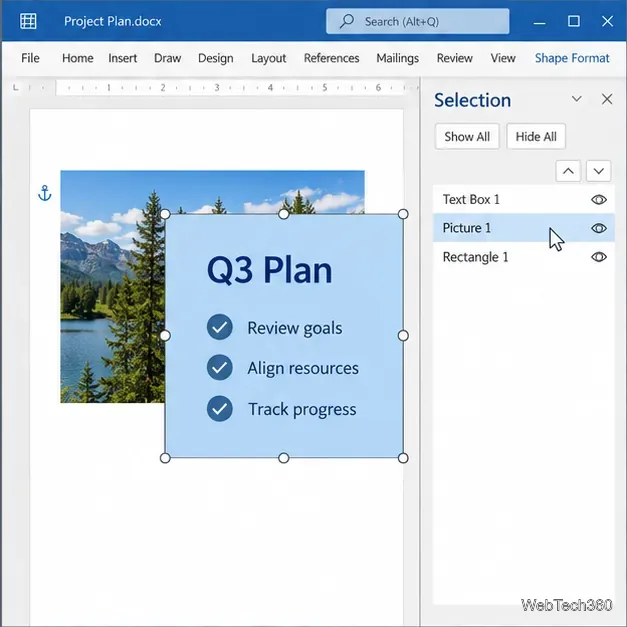This screenshot has height=627, width=627.
Task: Bring selected object forward with up arrow
Action: pyautogui.click(x=568, y=171)
